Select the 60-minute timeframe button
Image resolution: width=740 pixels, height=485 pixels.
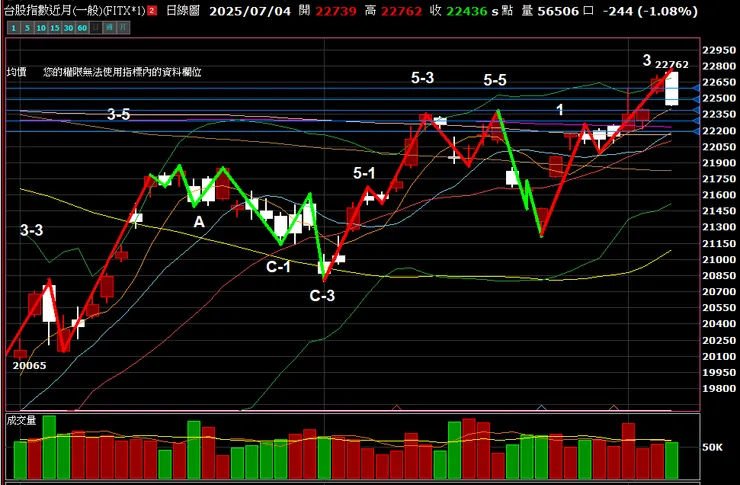point(82,28)
